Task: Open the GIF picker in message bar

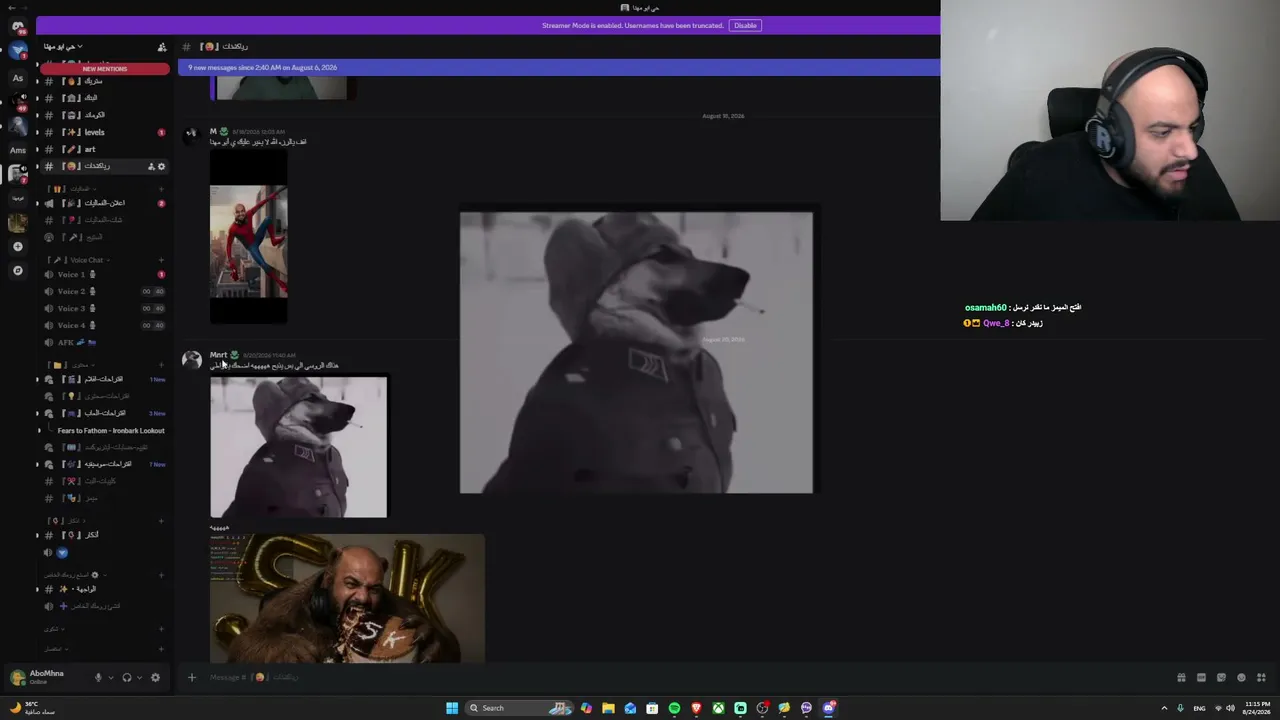Action: coord(1201,678)
